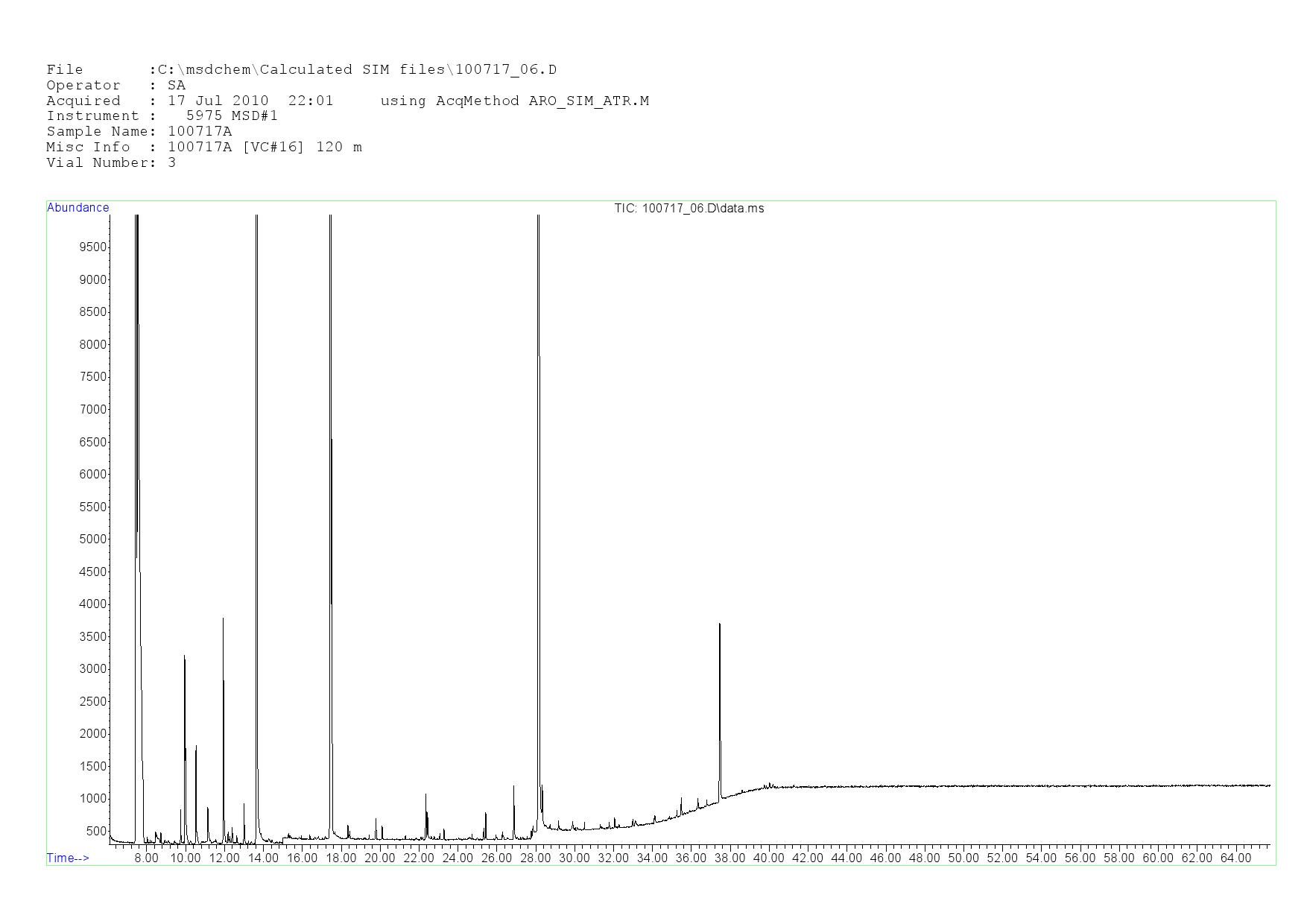Click the 64.00 time axis label
1307x924 pixels.
tap(1235, 858)
